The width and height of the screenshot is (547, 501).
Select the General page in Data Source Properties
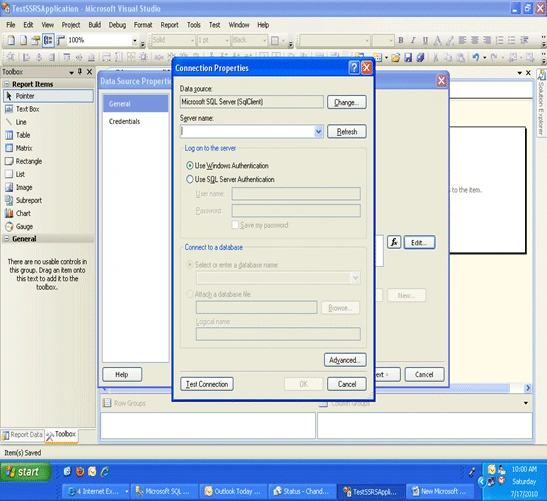pyautogui.click(x=136, y=104)
